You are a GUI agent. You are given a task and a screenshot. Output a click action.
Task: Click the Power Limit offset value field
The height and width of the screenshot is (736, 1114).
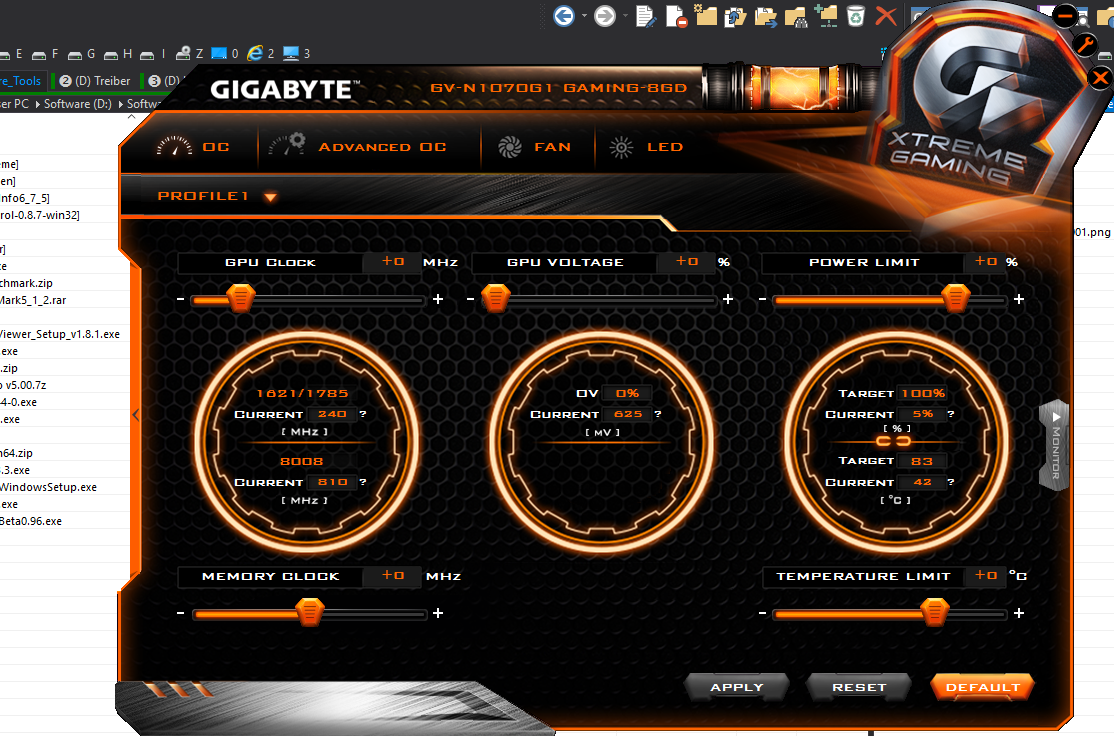pos(985,262)
